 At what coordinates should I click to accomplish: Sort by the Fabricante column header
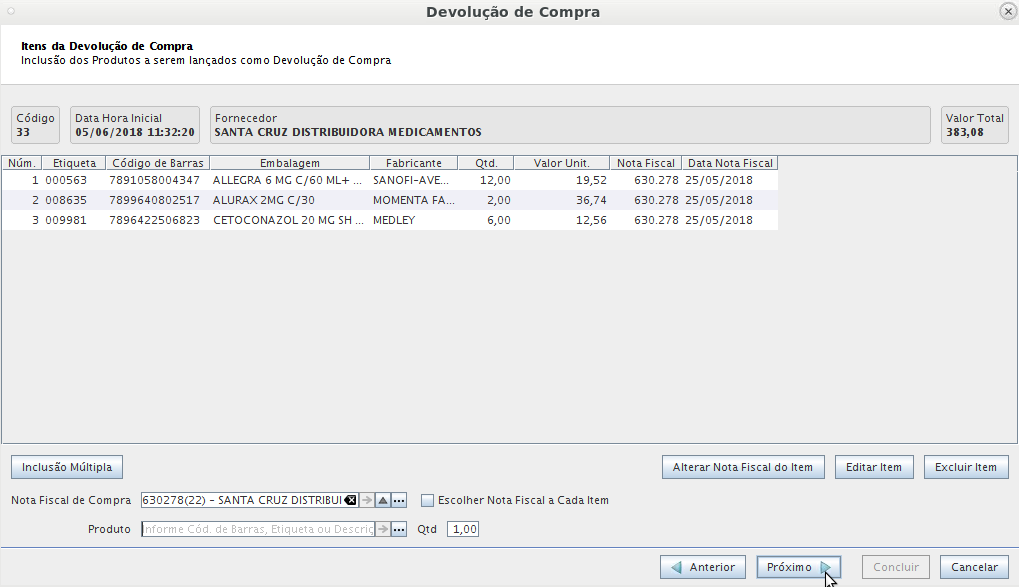tap(413, 163)
